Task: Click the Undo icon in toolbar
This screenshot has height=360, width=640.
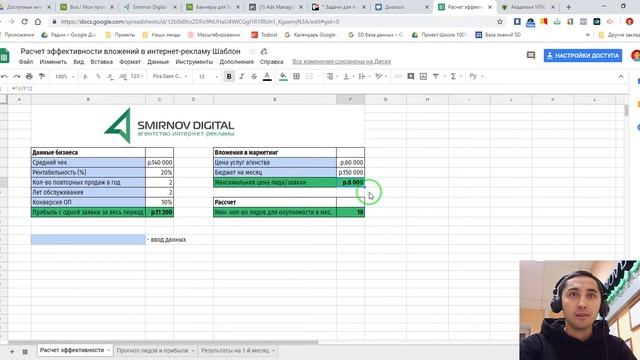Action: tap(4, 76)
